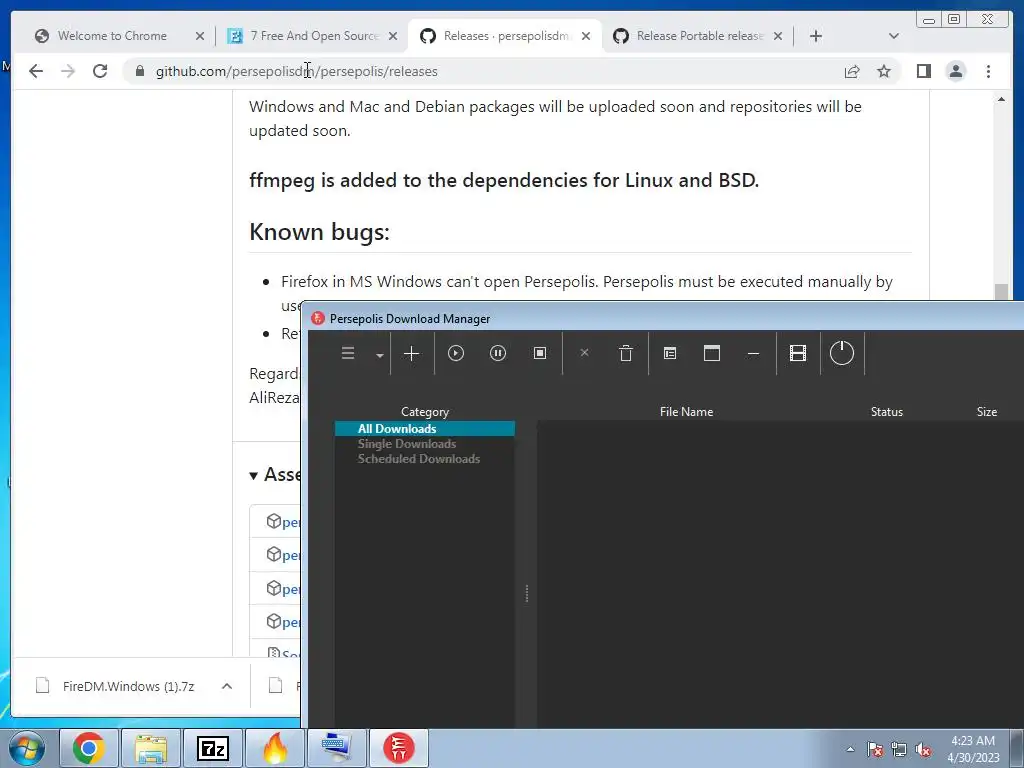1024x768 pixels.
Task: Open Chrome tab search chevron
Action: click(894, 36)
